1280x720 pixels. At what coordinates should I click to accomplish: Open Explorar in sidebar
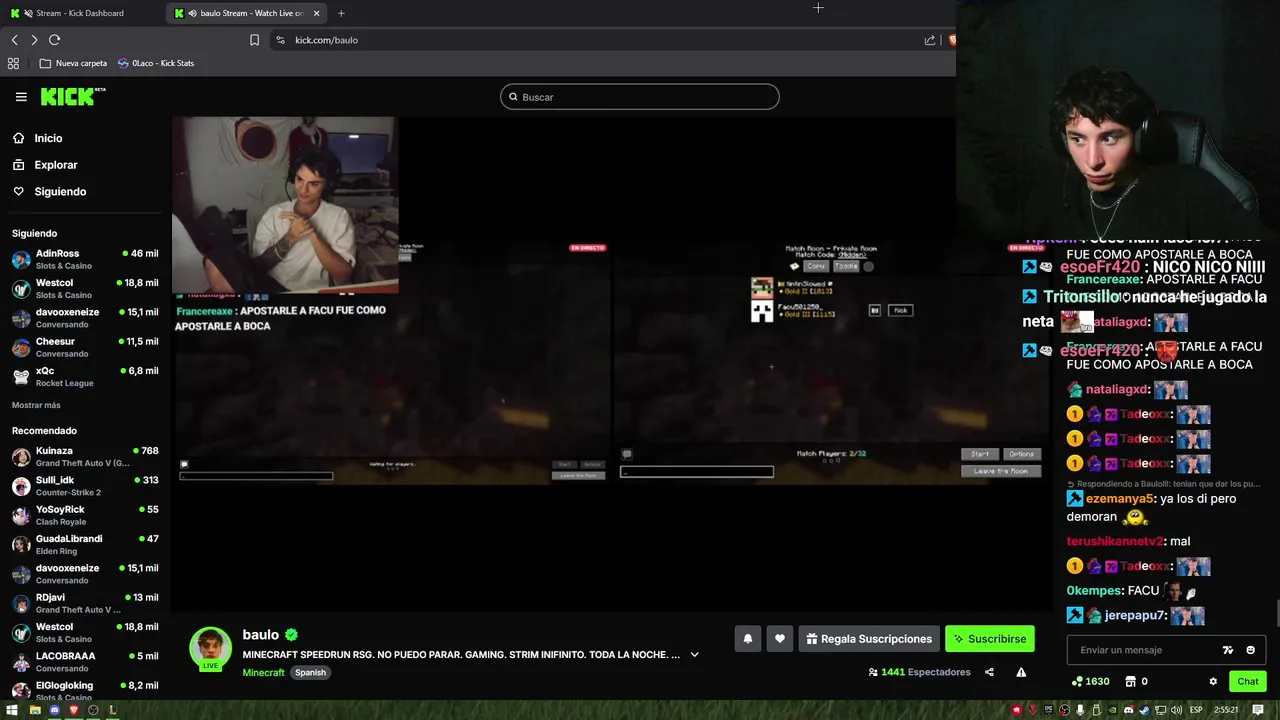[x=56, y=165]
